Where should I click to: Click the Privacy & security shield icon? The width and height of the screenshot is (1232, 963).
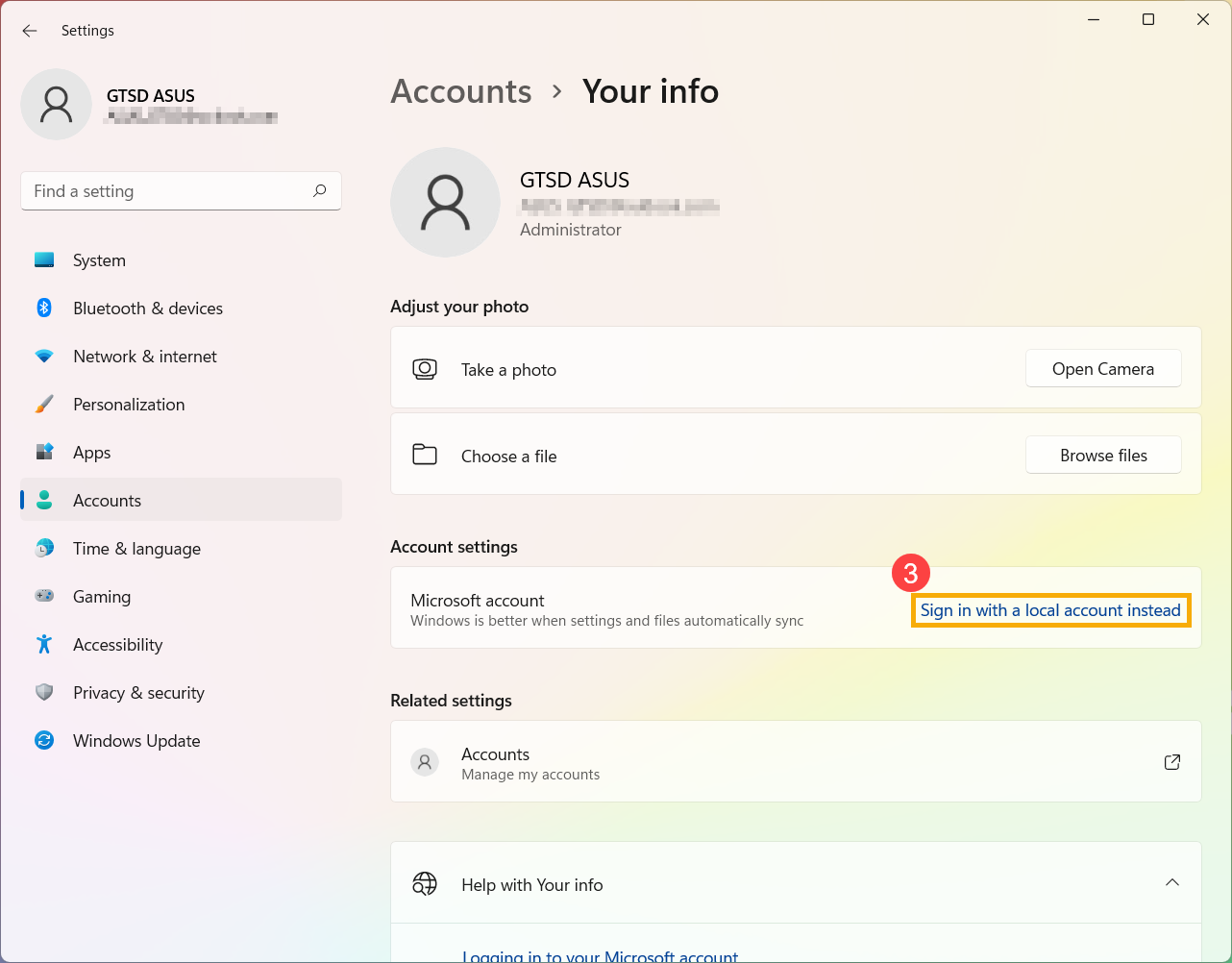point(44,693)
